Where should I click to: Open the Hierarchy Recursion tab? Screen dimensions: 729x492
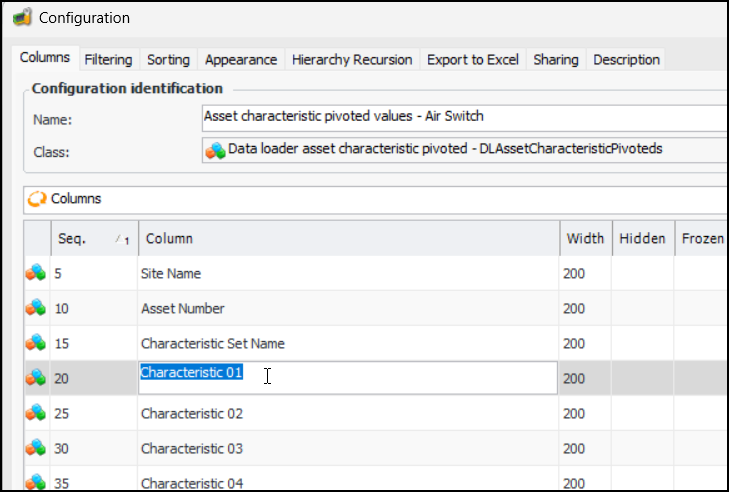pos(352,60)
